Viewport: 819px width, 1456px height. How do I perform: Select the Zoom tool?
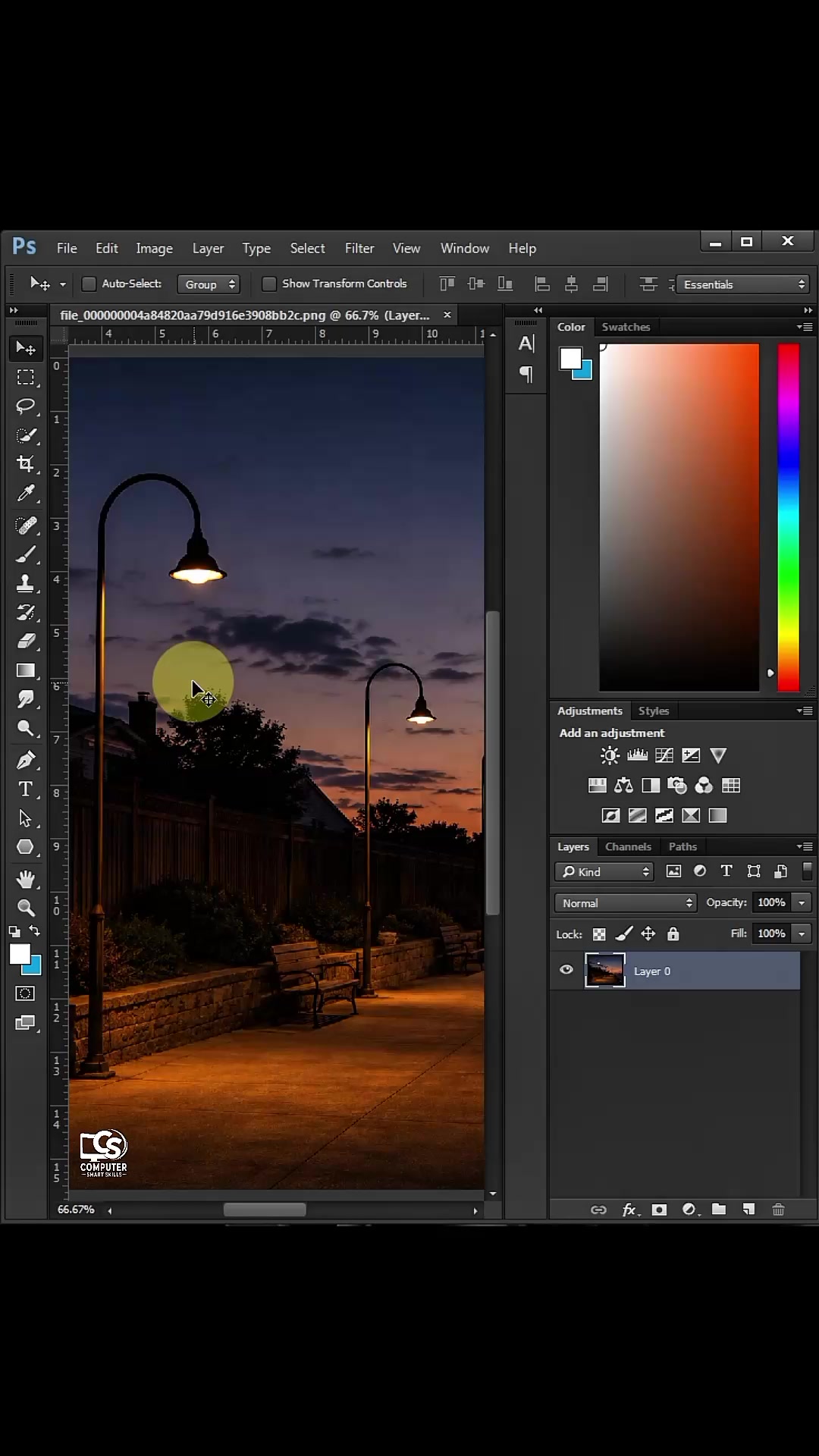pos(26,908)
